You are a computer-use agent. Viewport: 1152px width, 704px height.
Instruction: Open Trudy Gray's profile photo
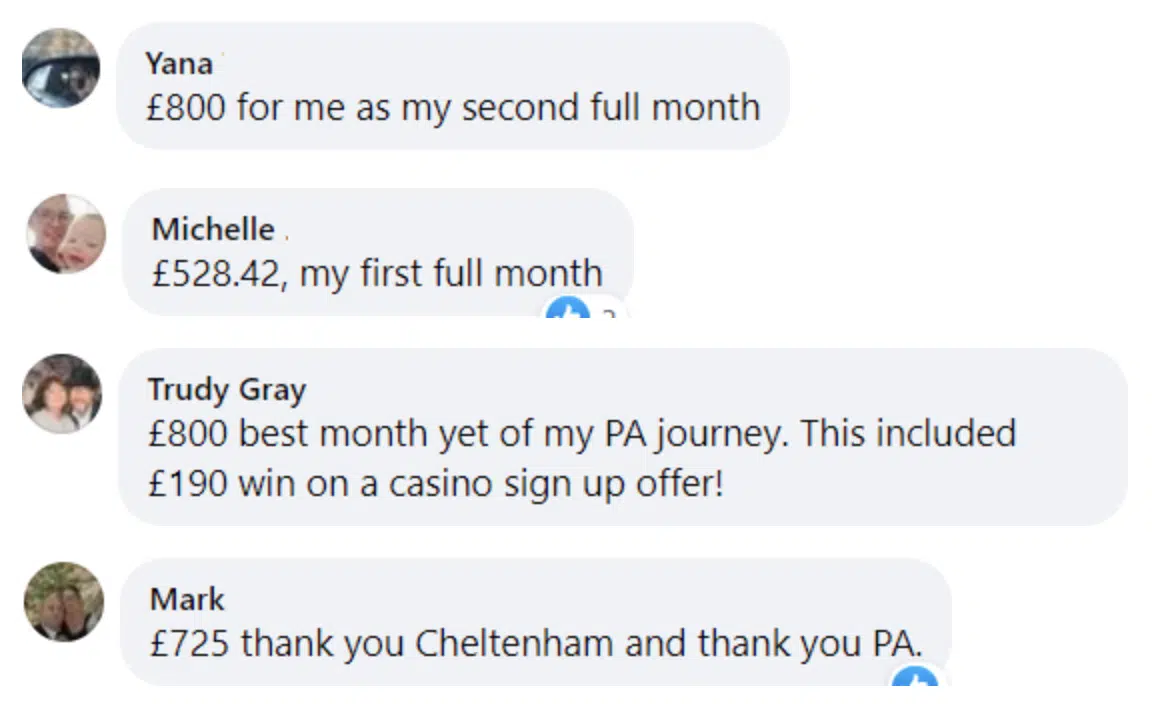tap(62, 393)
